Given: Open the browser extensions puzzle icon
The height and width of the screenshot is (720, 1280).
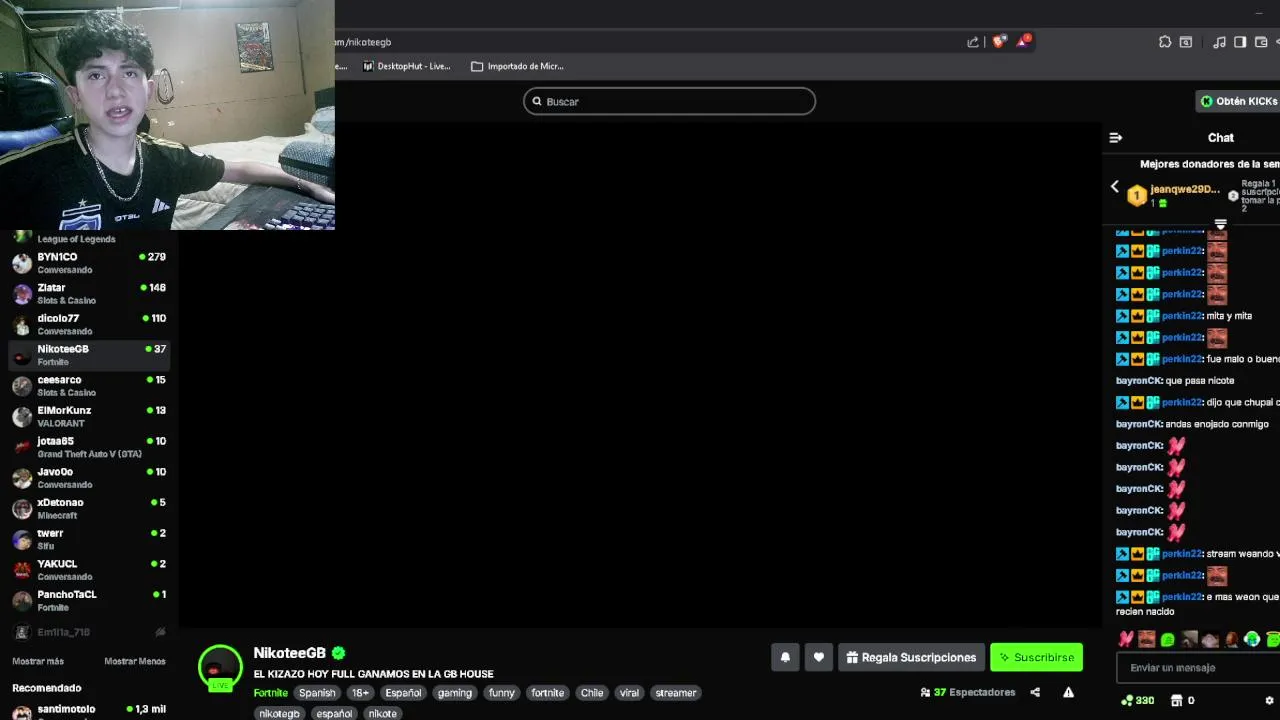Looking at the screenshot, I should point(1165,42).
